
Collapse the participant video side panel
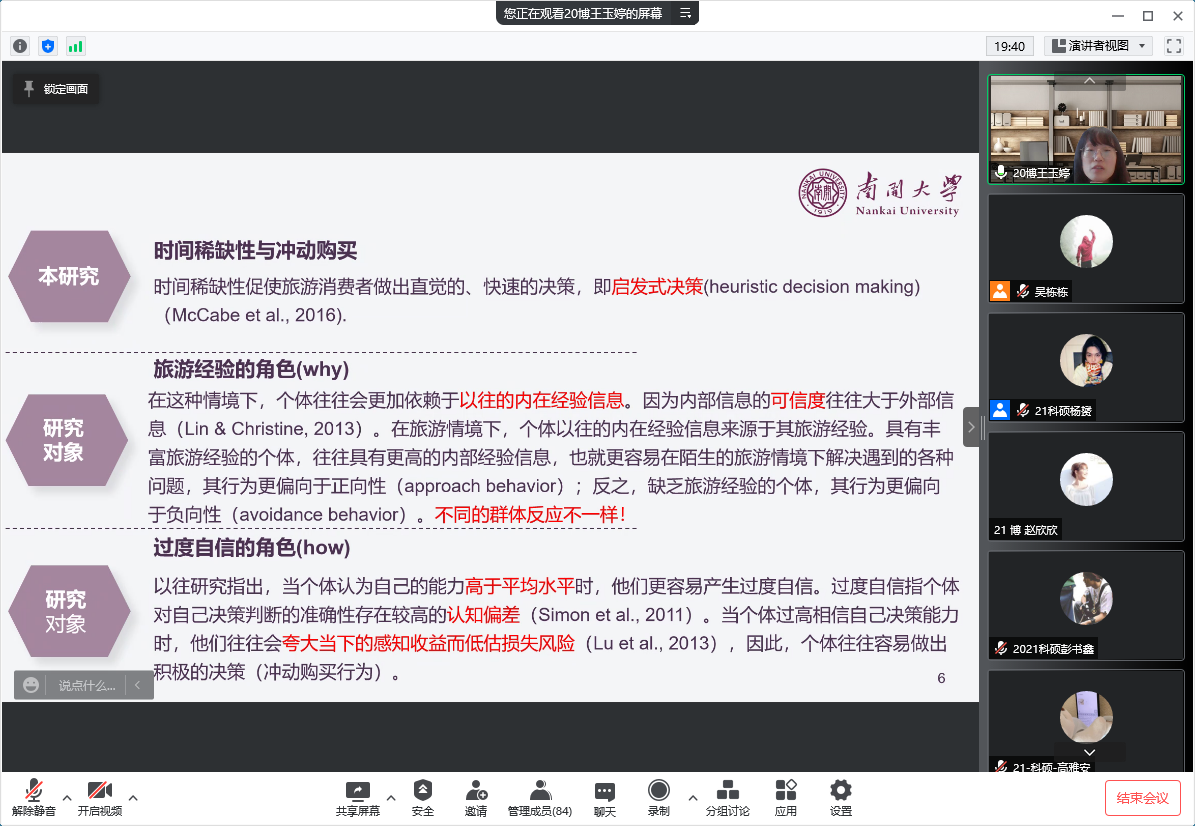point(971,427)
